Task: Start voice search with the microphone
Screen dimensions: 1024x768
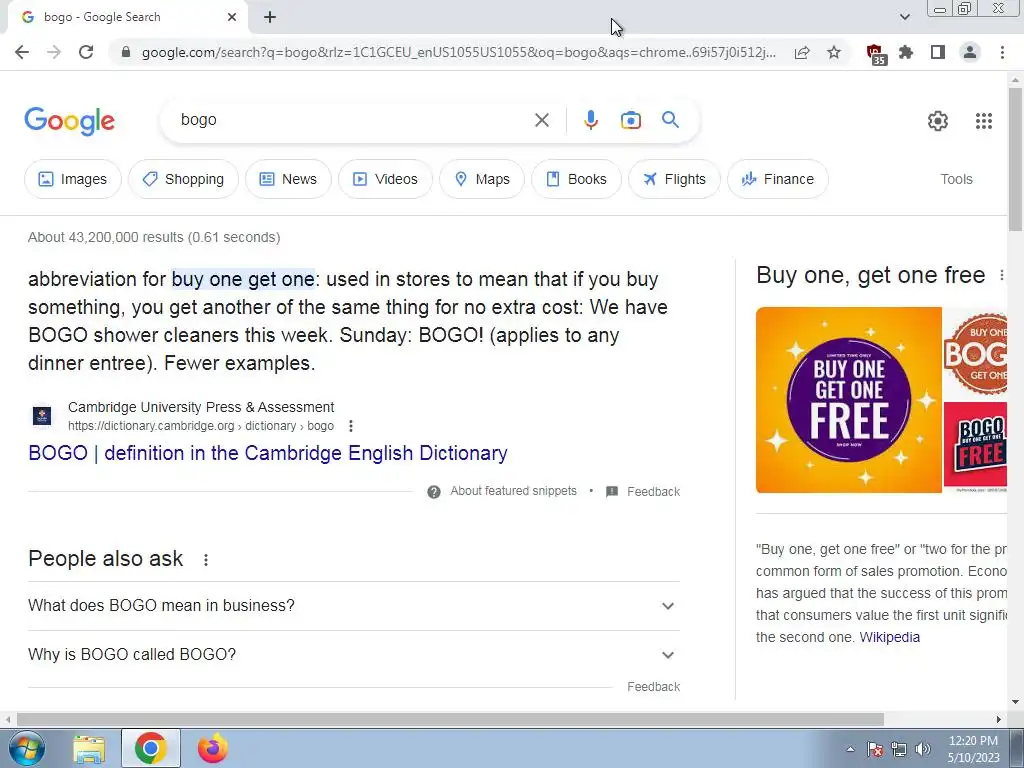Action: click(590, 120)
